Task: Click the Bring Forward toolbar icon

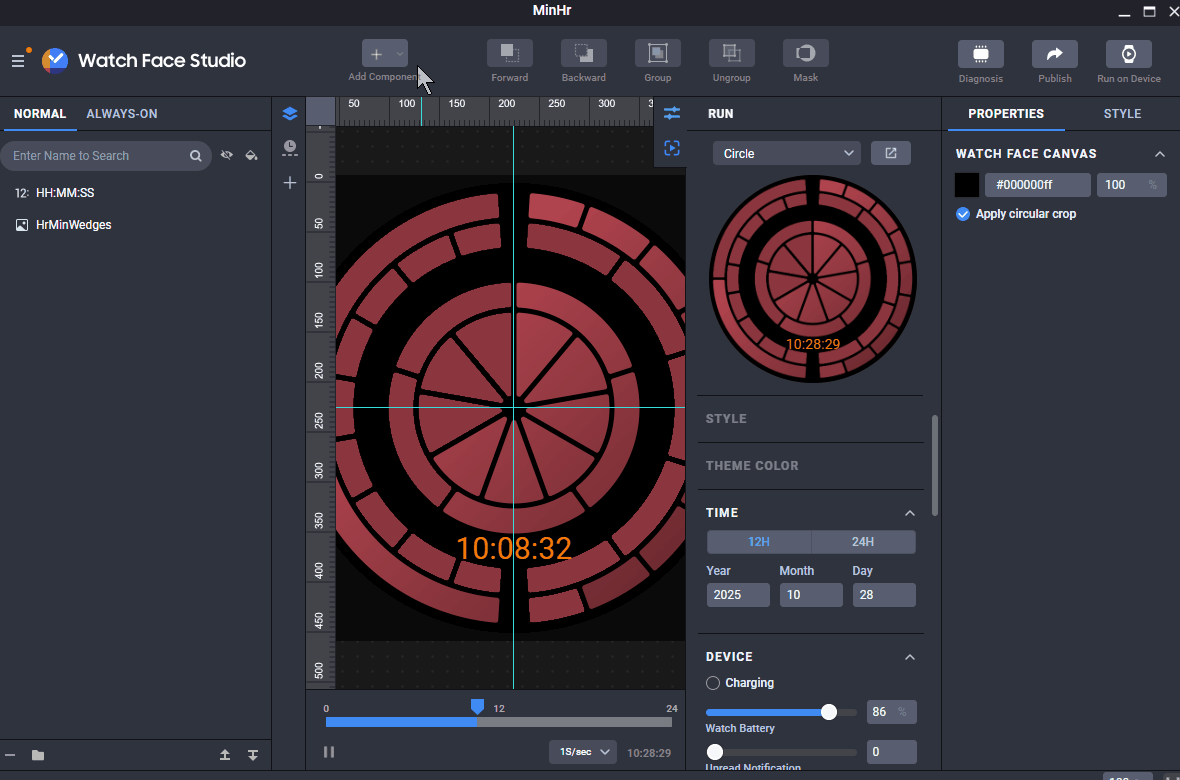Action: pos(509,54)
